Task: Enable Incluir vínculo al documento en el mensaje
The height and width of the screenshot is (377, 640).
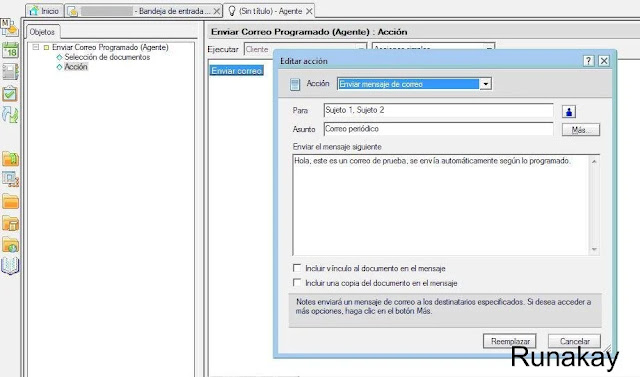Action: click(297, 268)
